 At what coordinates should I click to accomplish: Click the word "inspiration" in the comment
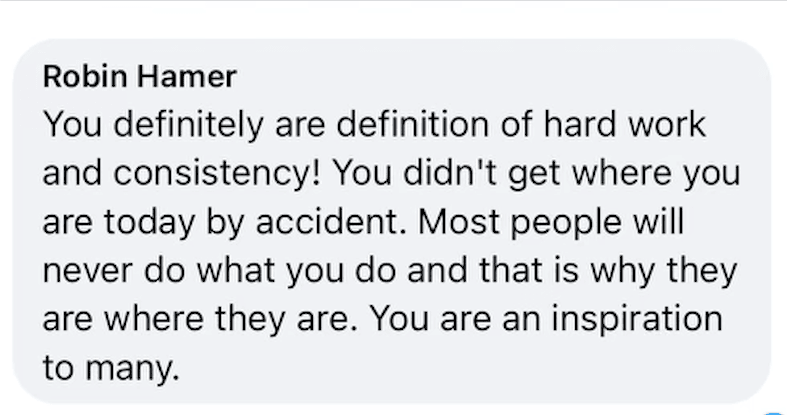coord(637,319)
